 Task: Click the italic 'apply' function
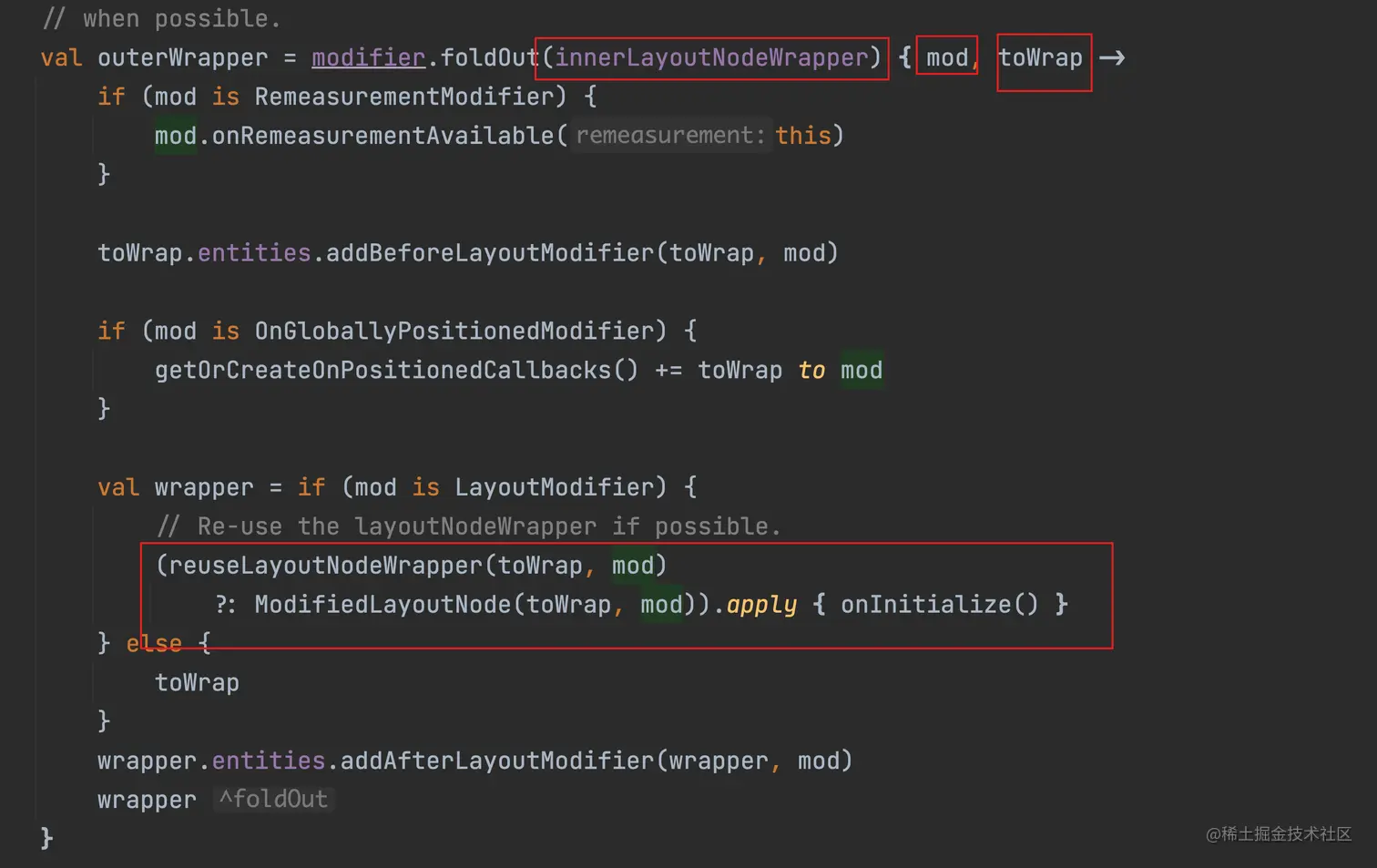tap(761, 605)
